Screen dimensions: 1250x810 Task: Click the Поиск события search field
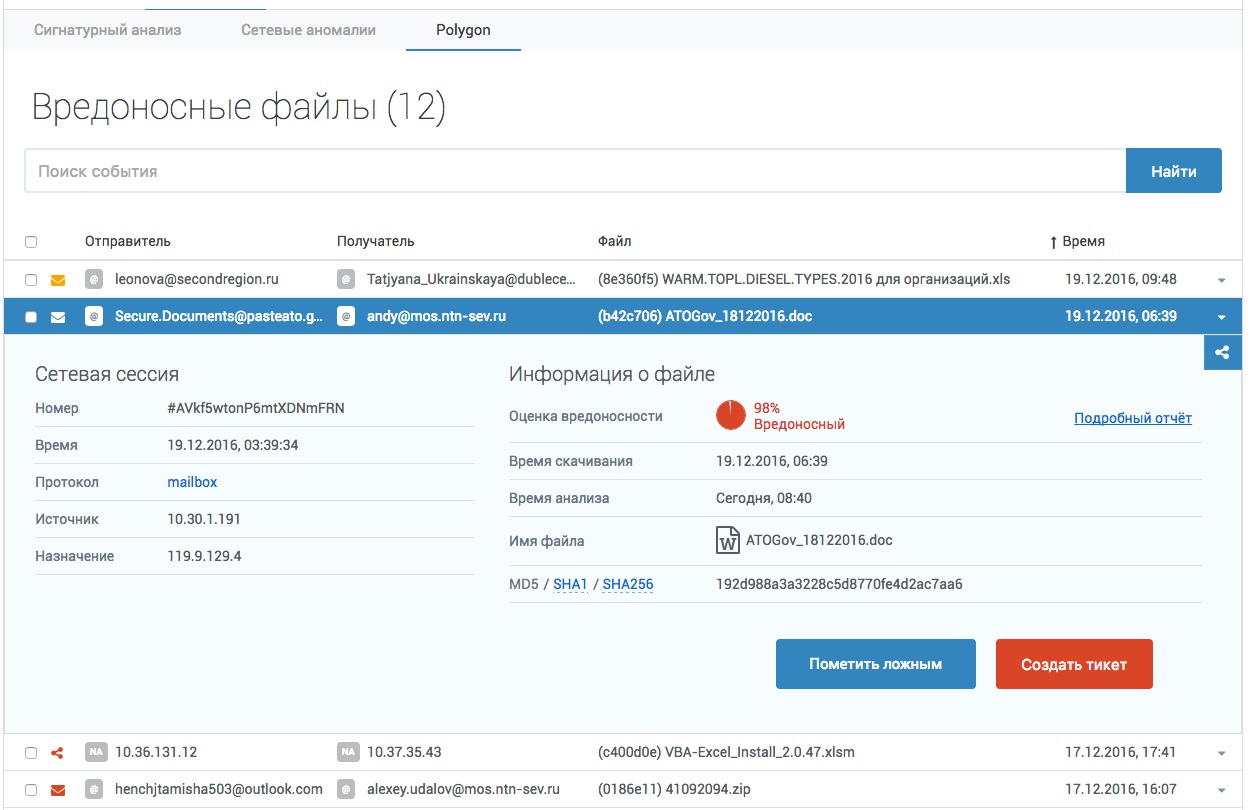pos(575,171)
